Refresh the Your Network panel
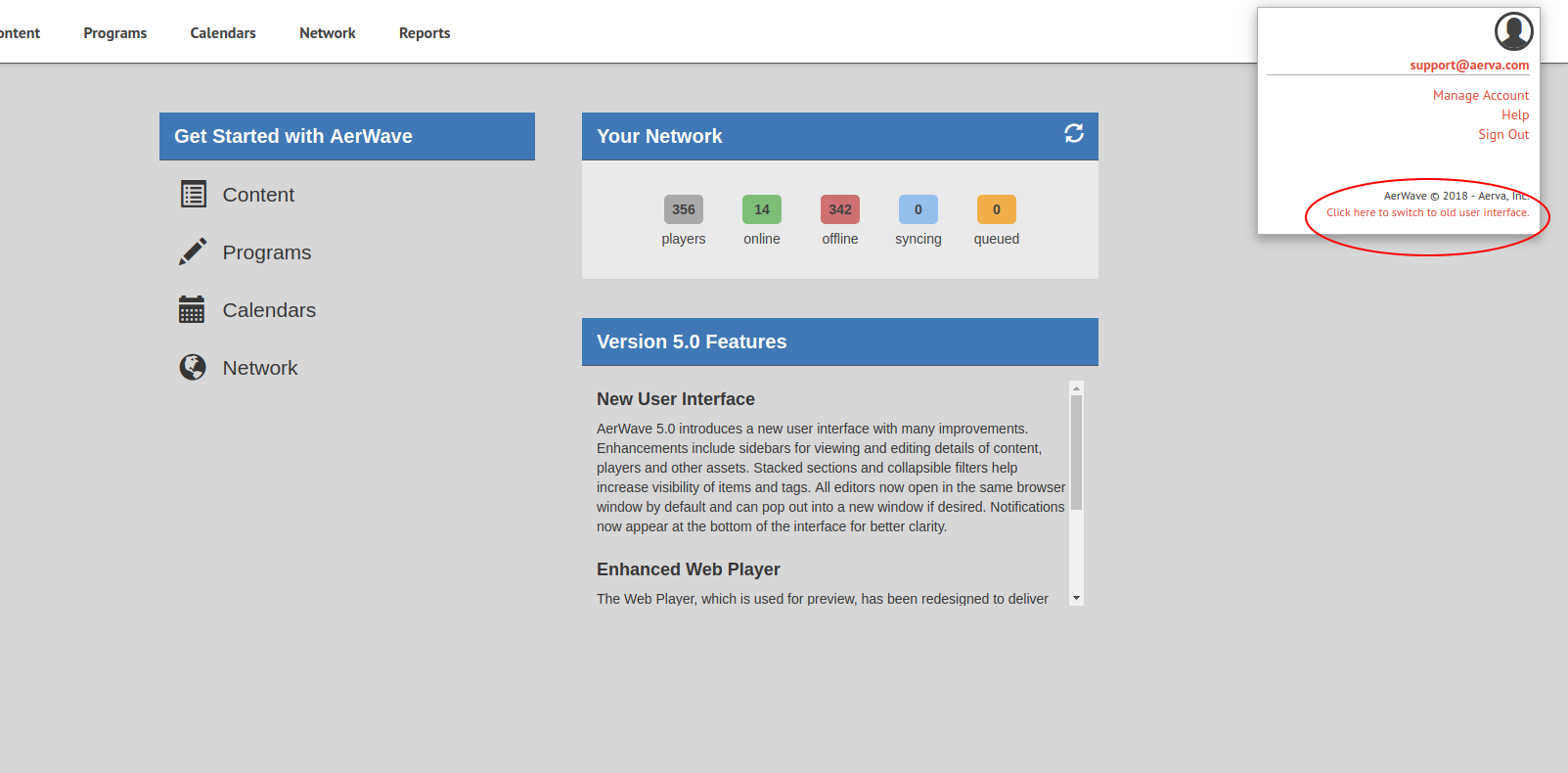1568x773 pixels. [x=1074, y=133]
